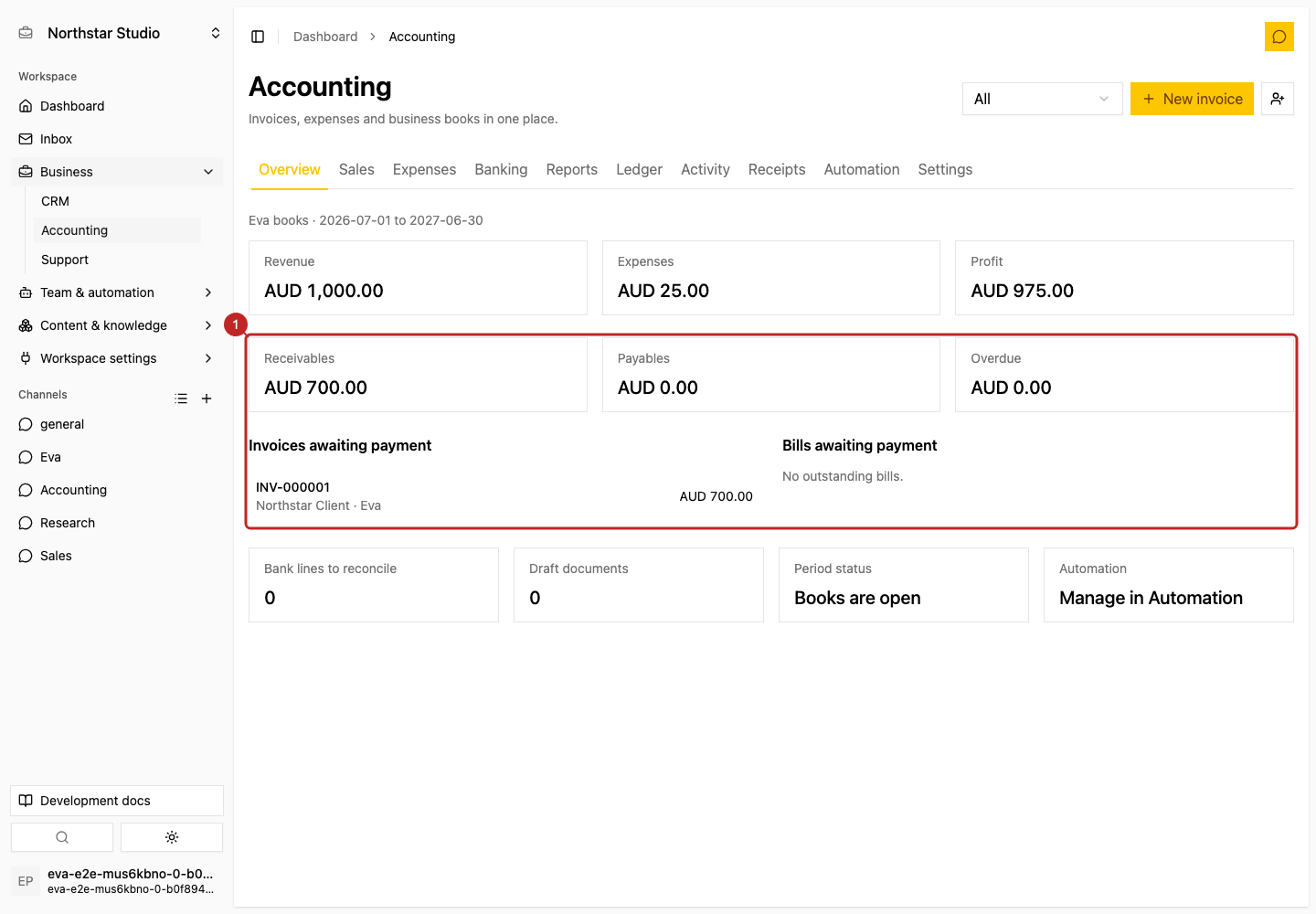Click the Dashboard breadcrumb link

point(325,37)
